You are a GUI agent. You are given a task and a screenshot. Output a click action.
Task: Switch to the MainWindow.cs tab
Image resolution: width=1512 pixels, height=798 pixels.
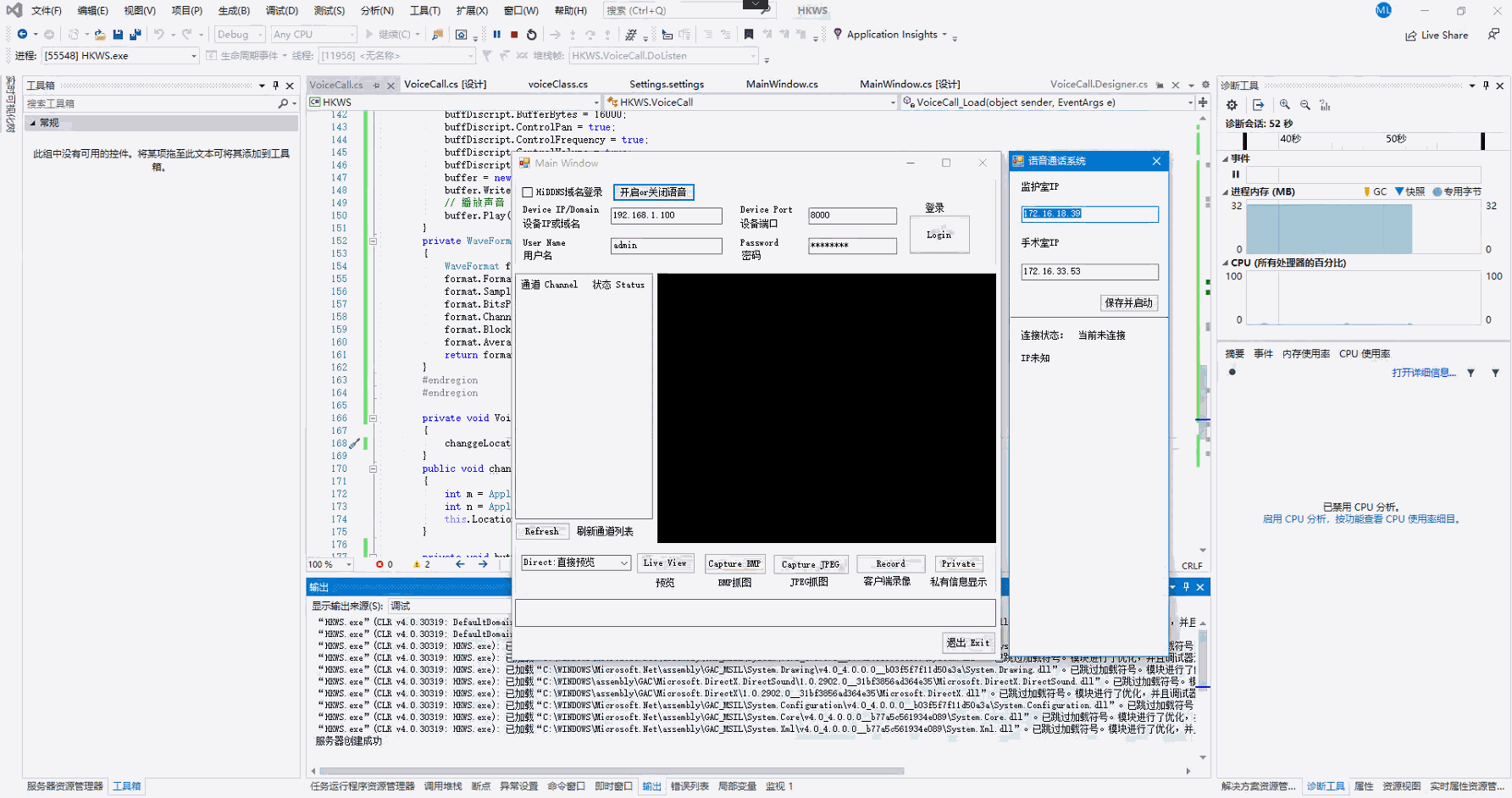click(x=782, y=84)
